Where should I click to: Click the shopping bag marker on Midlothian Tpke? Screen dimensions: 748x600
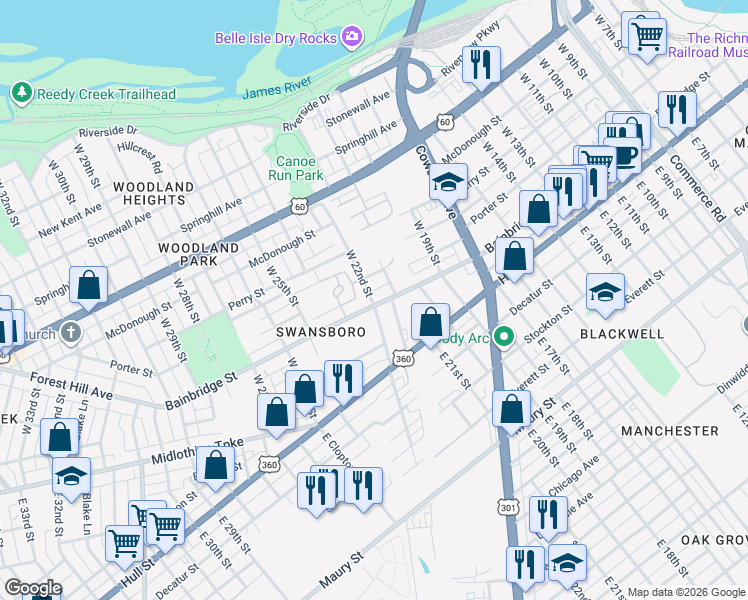215,467
